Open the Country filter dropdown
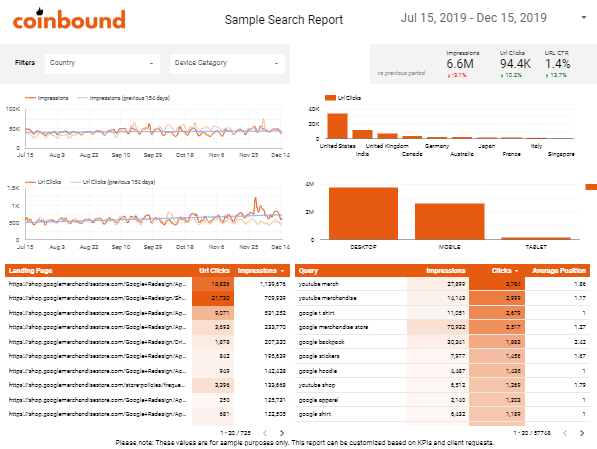The image size is (597, 449). [x=102, y=63]
